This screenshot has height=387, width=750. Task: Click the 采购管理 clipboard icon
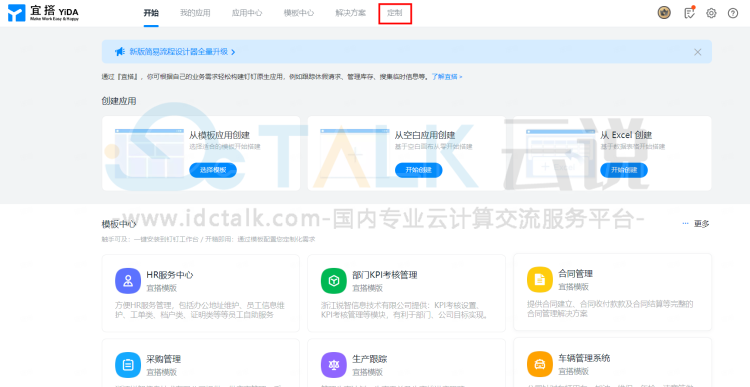click(128, 365)
